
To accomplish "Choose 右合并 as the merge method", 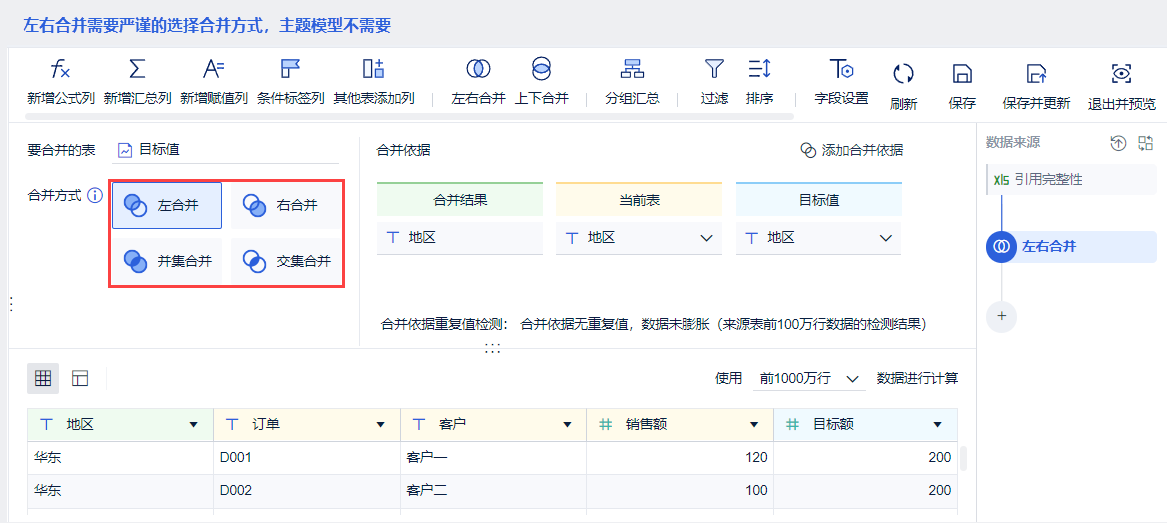I will click(286, 205).
